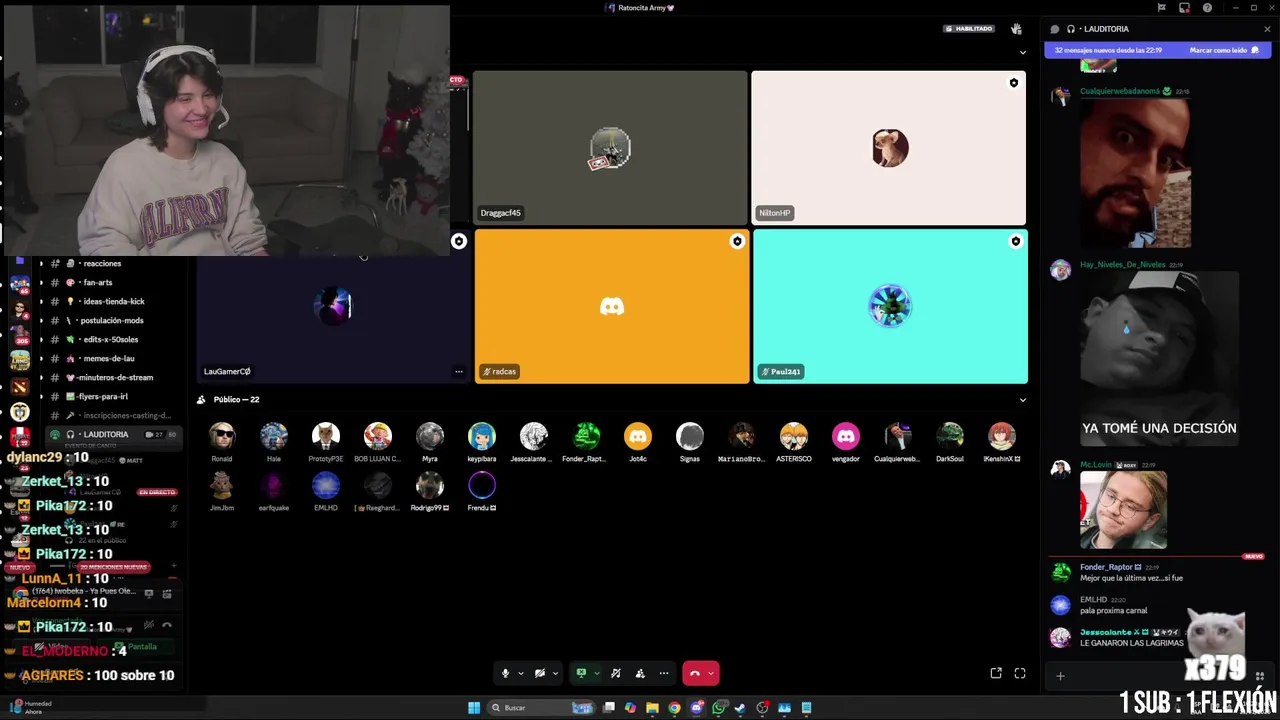The image size is (1280, 720).
Task: Click ASTERISCO's avatar in audience
Action: click(x=794, y=436)
